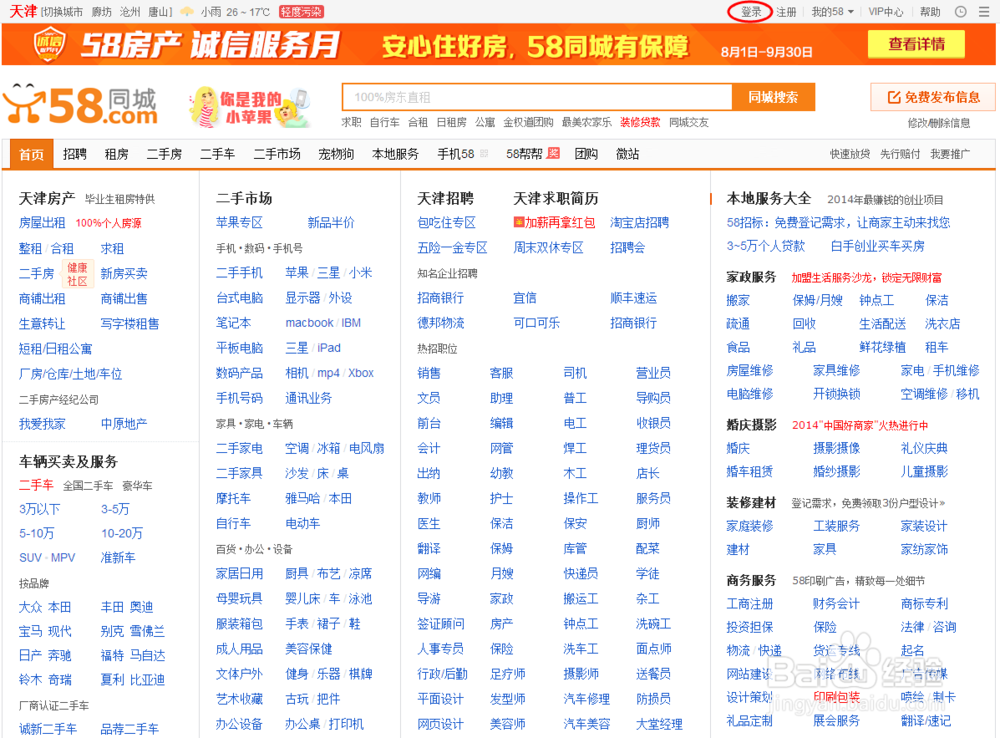Open 销售 job category

pos(429,373)
